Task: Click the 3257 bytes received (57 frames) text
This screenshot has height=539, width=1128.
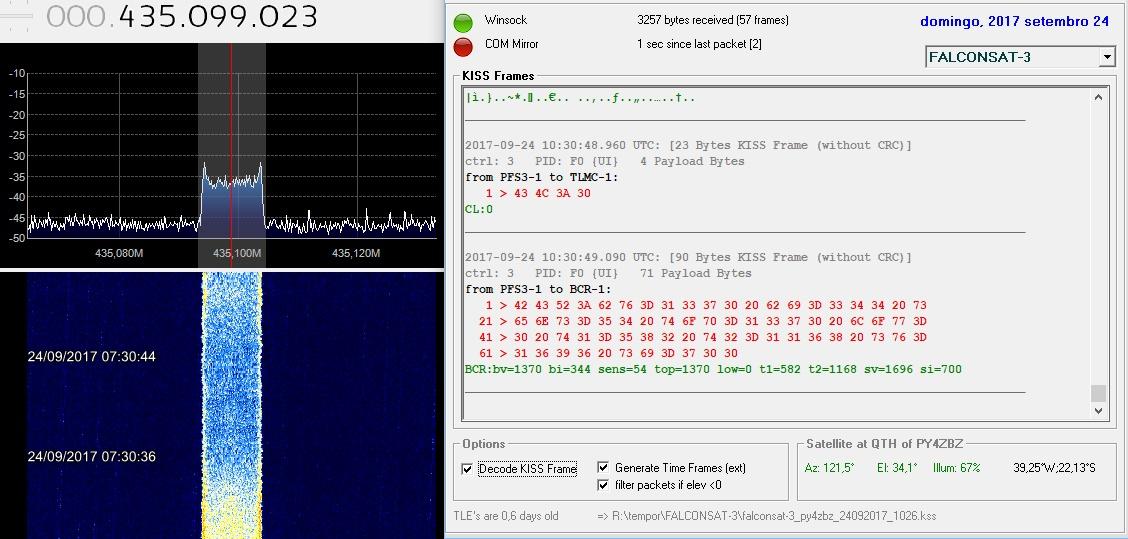Action: tap(713, 20)
